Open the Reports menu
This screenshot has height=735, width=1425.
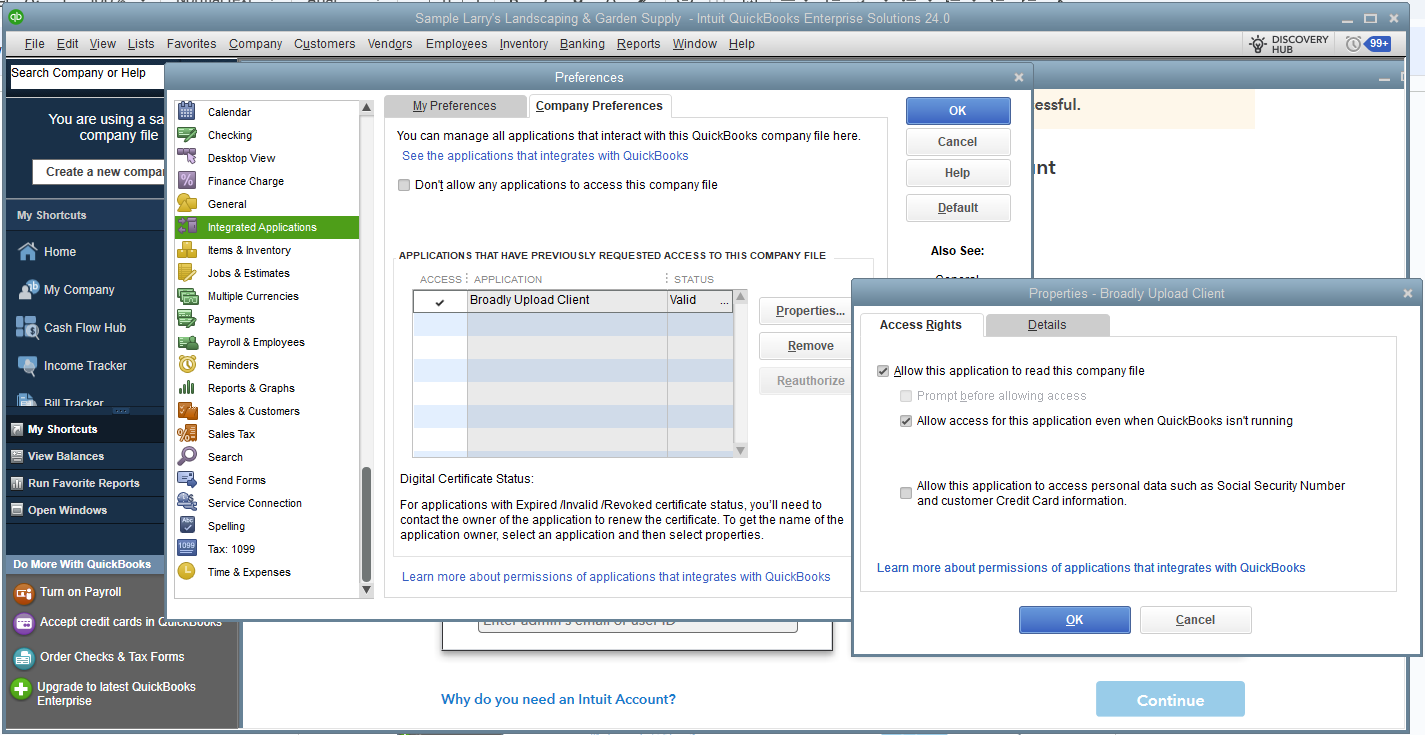coord(638,44)
